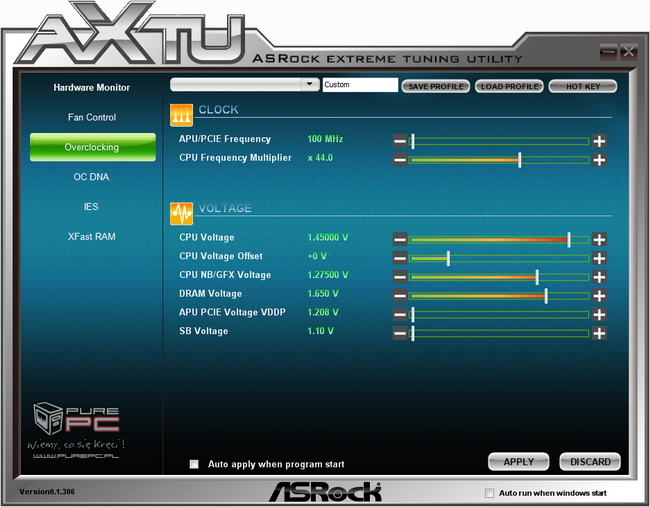Enable Auto apply when program start
650x507 pixels.
[x=194, y=464]
